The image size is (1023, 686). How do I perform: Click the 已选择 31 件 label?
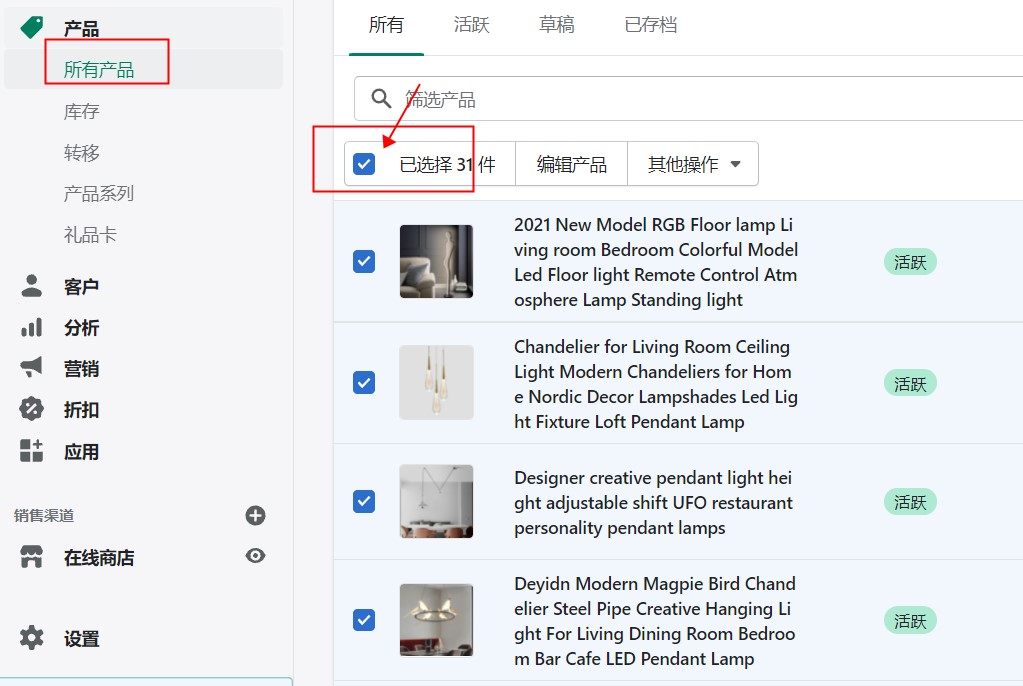click(447, 164)
